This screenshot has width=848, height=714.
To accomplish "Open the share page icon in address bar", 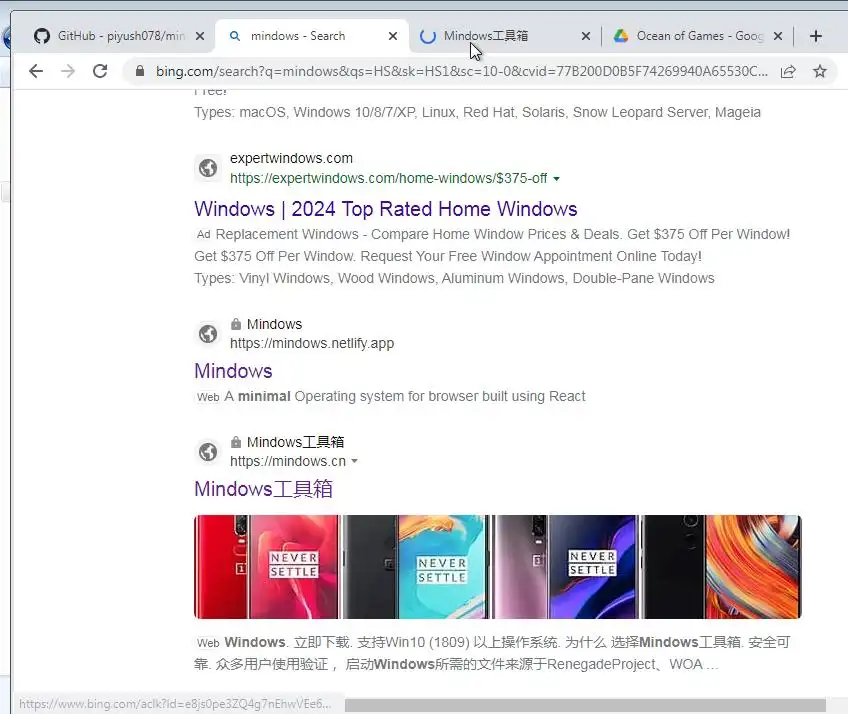I will (x=788, y=71).
